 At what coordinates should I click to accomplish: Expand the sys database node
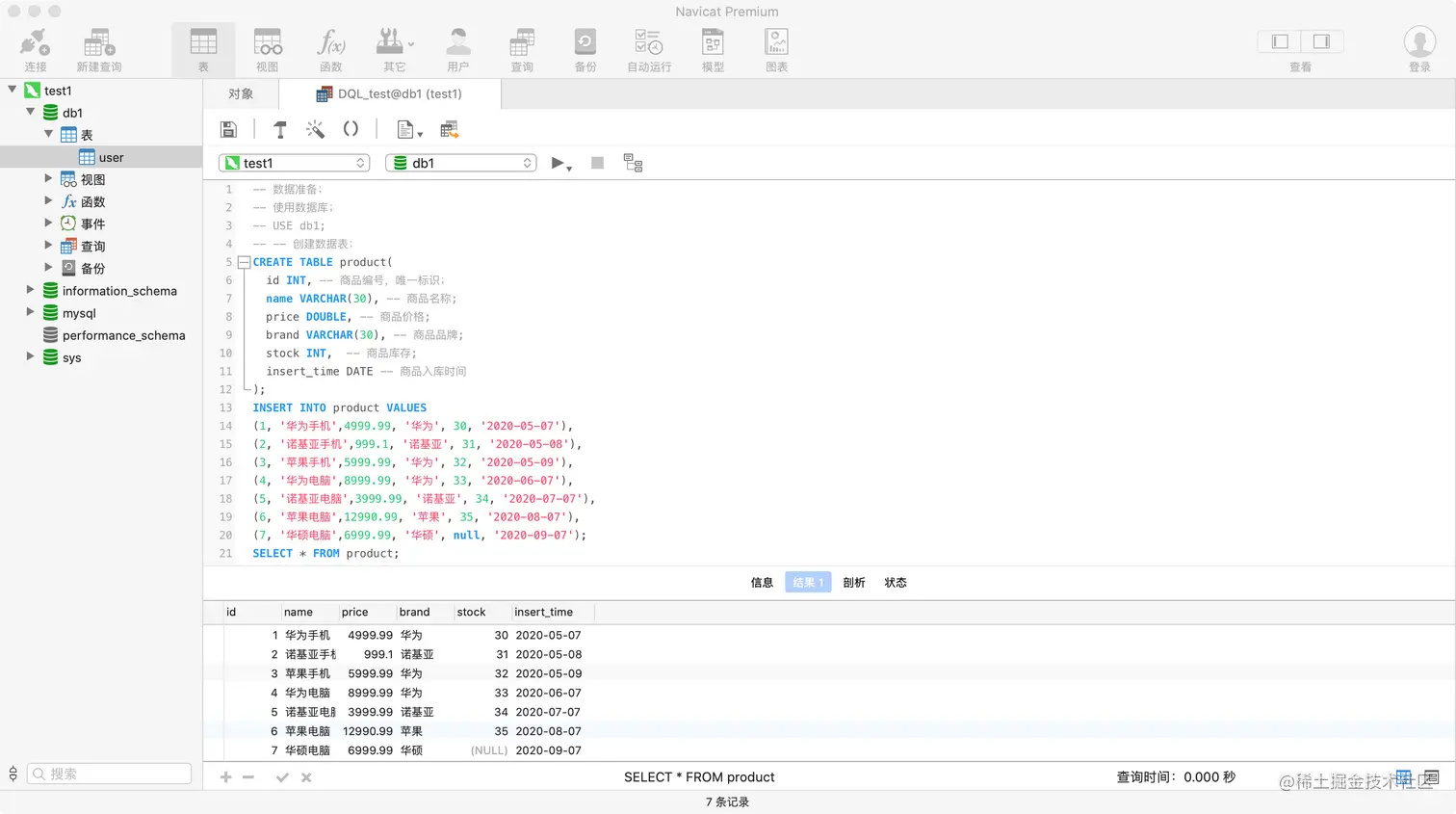pos(30,355)
